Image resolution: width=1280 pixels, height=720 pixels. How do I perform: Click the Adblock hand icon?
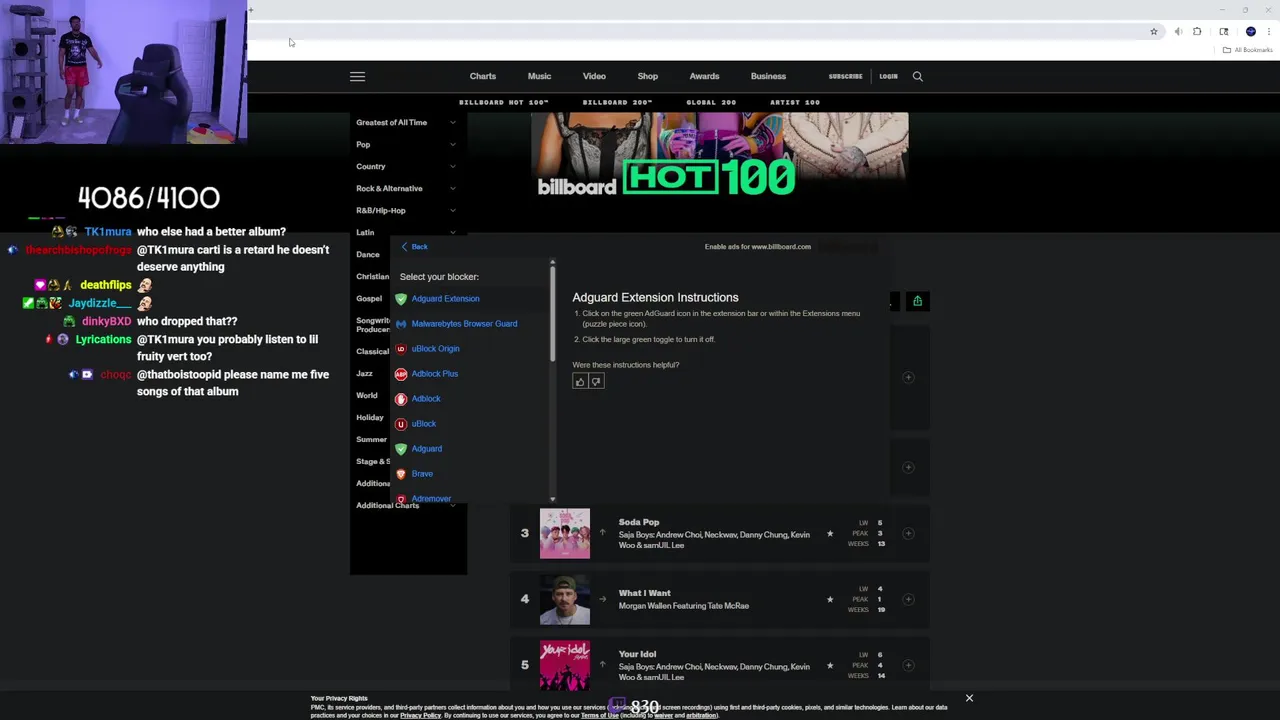point(401,399)
